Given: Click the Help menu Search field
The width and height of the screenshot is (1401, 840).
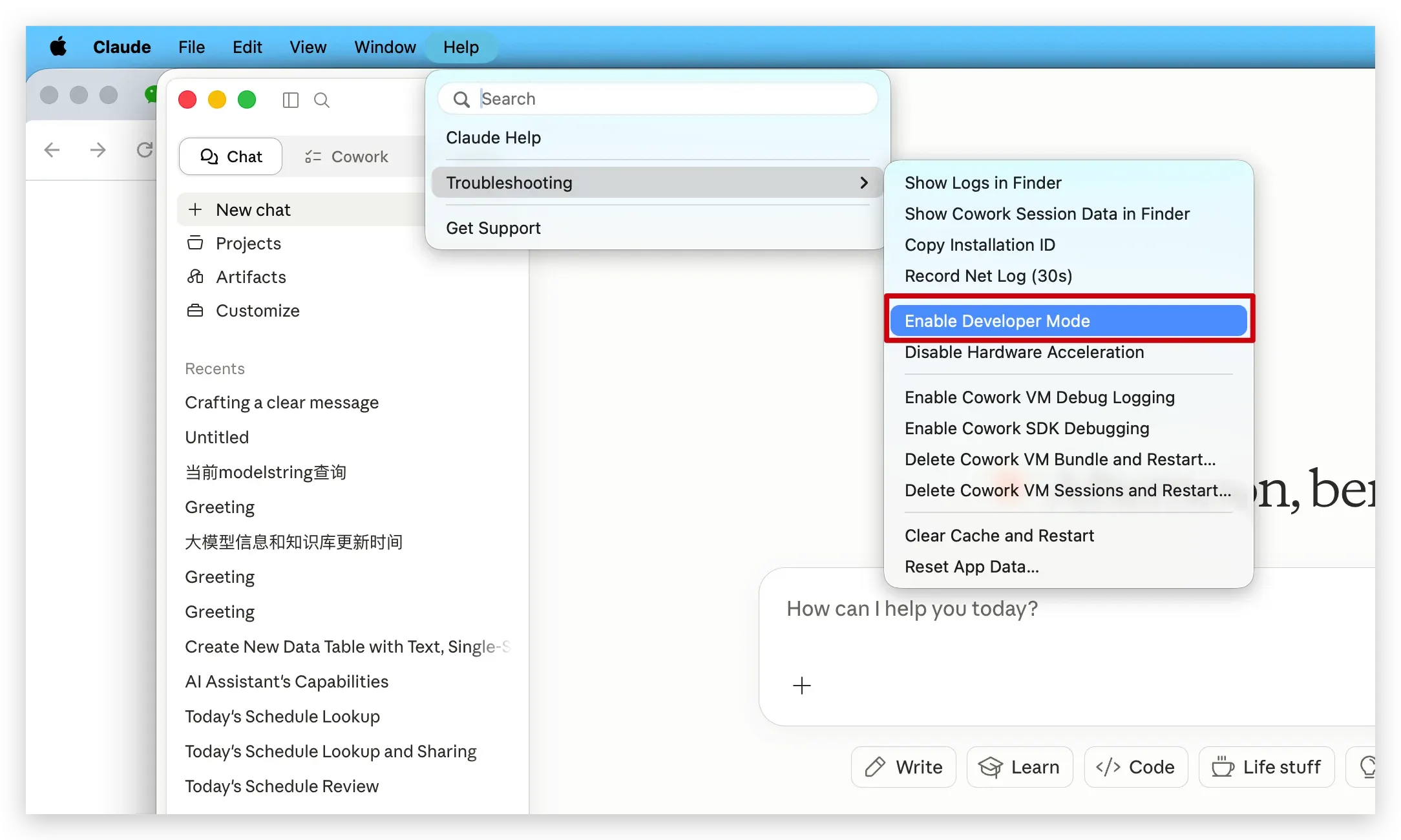Looking at the screenshot, I should tap(658, 99).
